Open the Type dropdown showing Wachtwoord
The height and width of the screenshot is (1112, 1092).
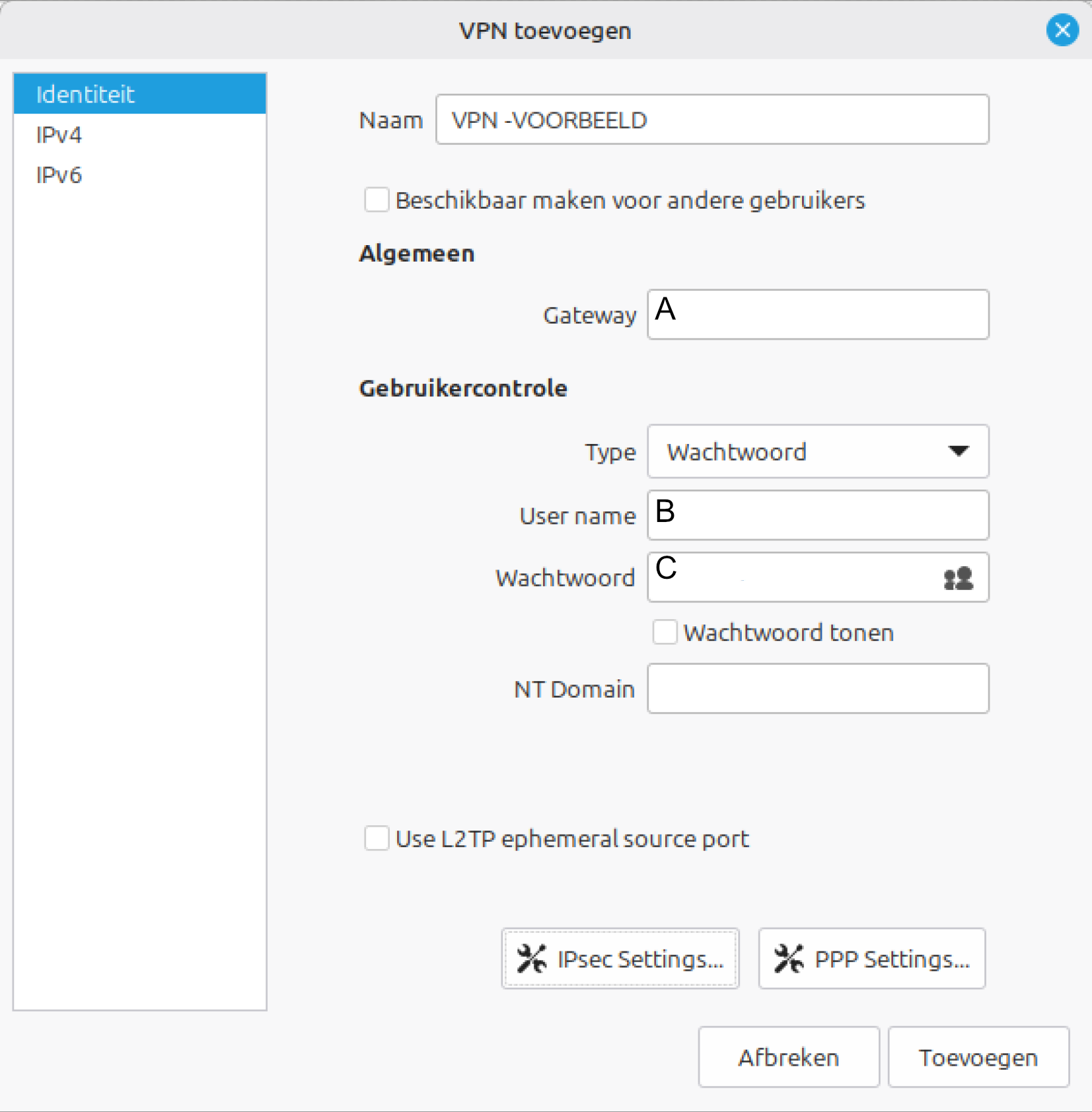(x=817, y=452)
